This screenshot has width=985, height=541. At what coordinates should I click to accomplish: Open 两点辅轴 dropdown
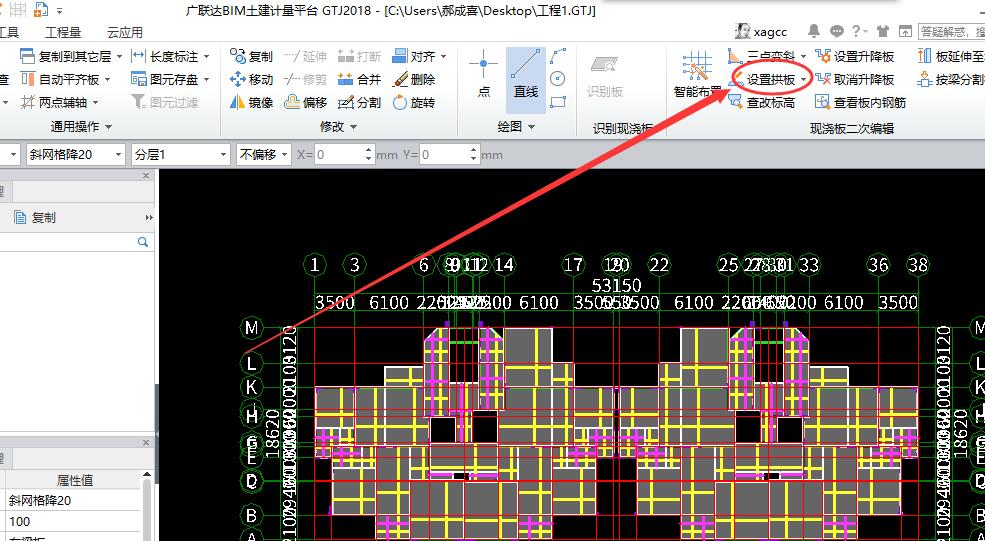point(96,102)
